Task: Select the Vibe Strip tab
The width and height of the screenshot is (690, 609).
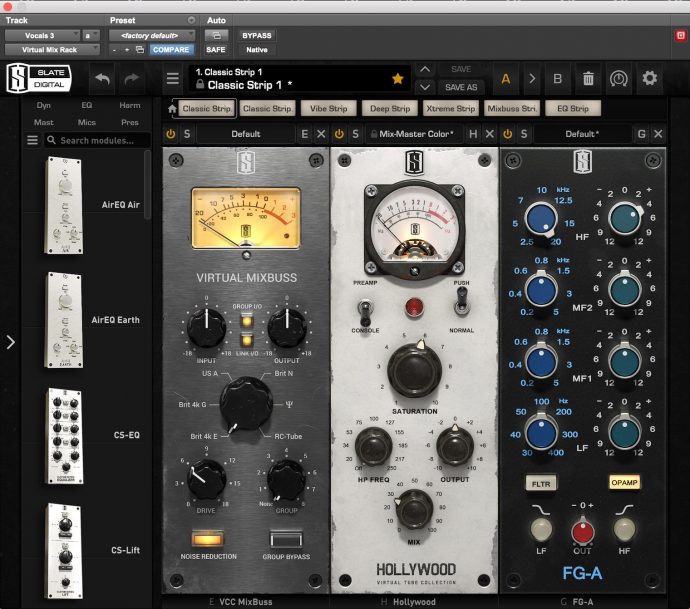Action: [329, 109]
